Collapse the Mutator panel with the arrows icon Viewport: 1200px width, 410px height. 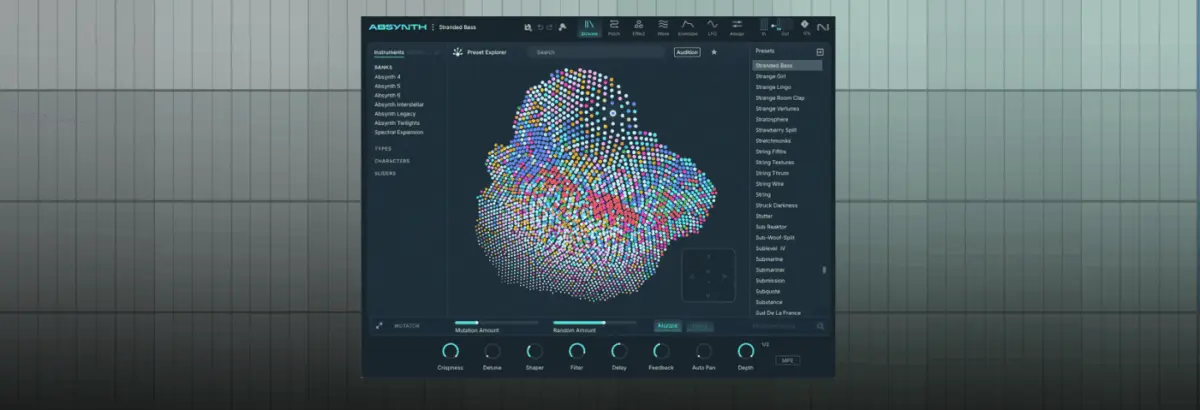click(x=379, y=326)
